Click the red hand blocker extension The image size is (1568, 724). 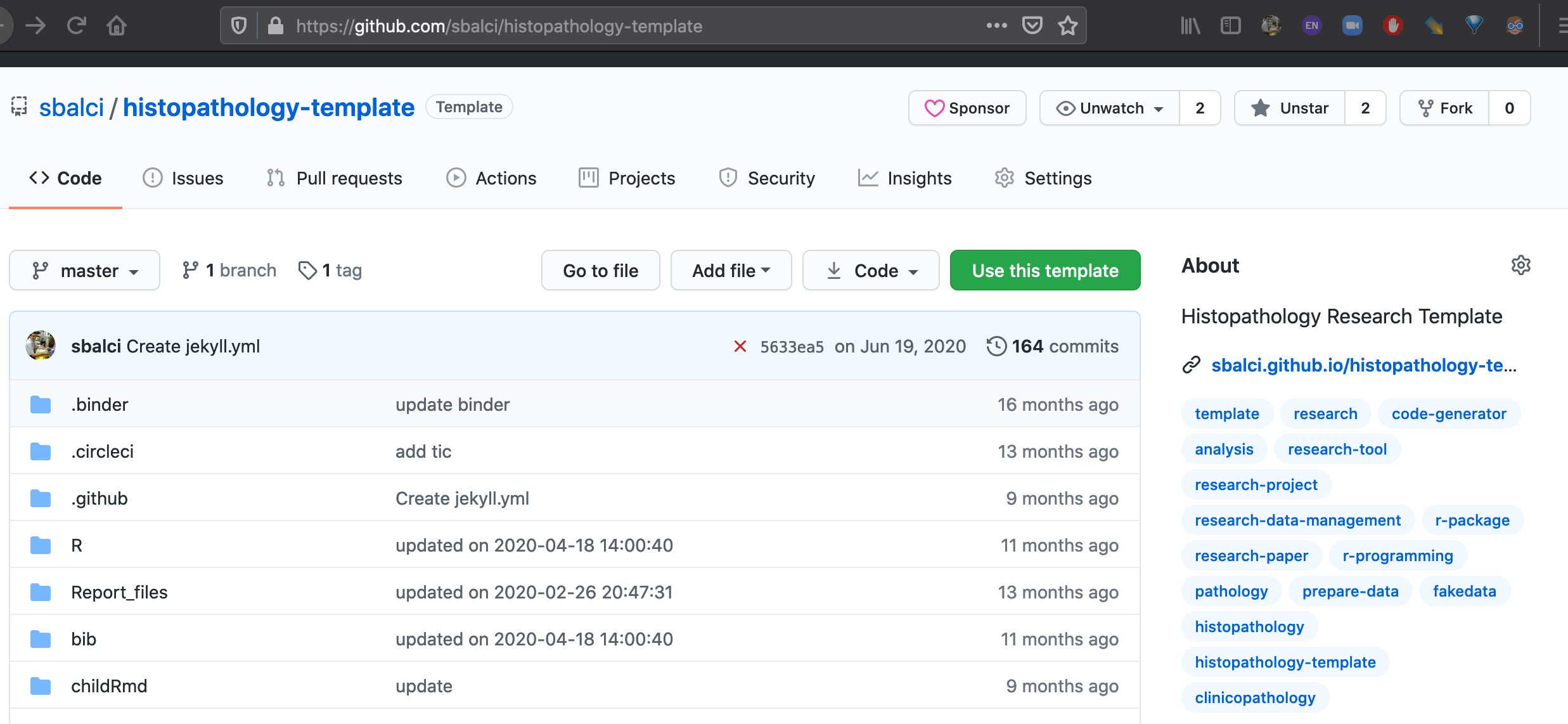(1392, 26)
